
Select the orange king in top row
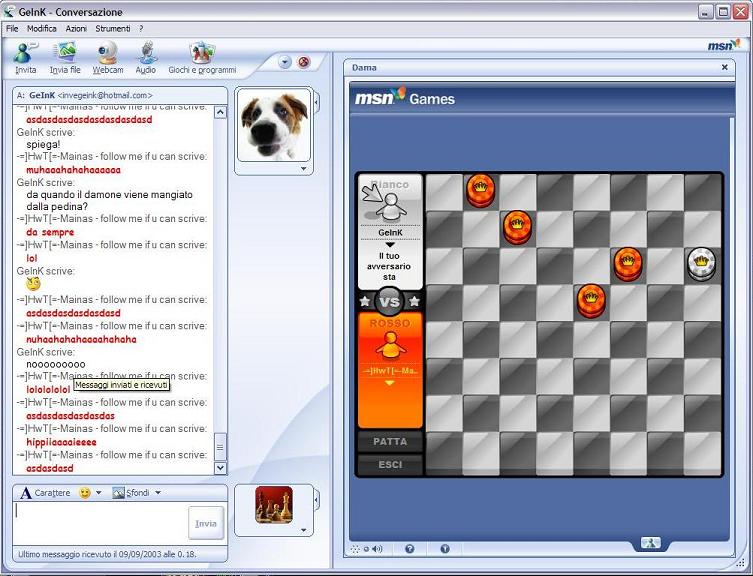click(x=481, y=190)
